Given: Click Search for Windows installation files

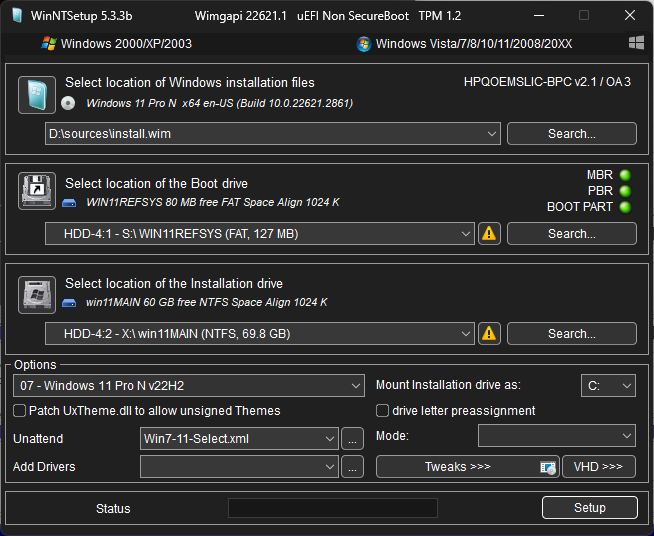Looking at the screenshot, I should [571, 134].
